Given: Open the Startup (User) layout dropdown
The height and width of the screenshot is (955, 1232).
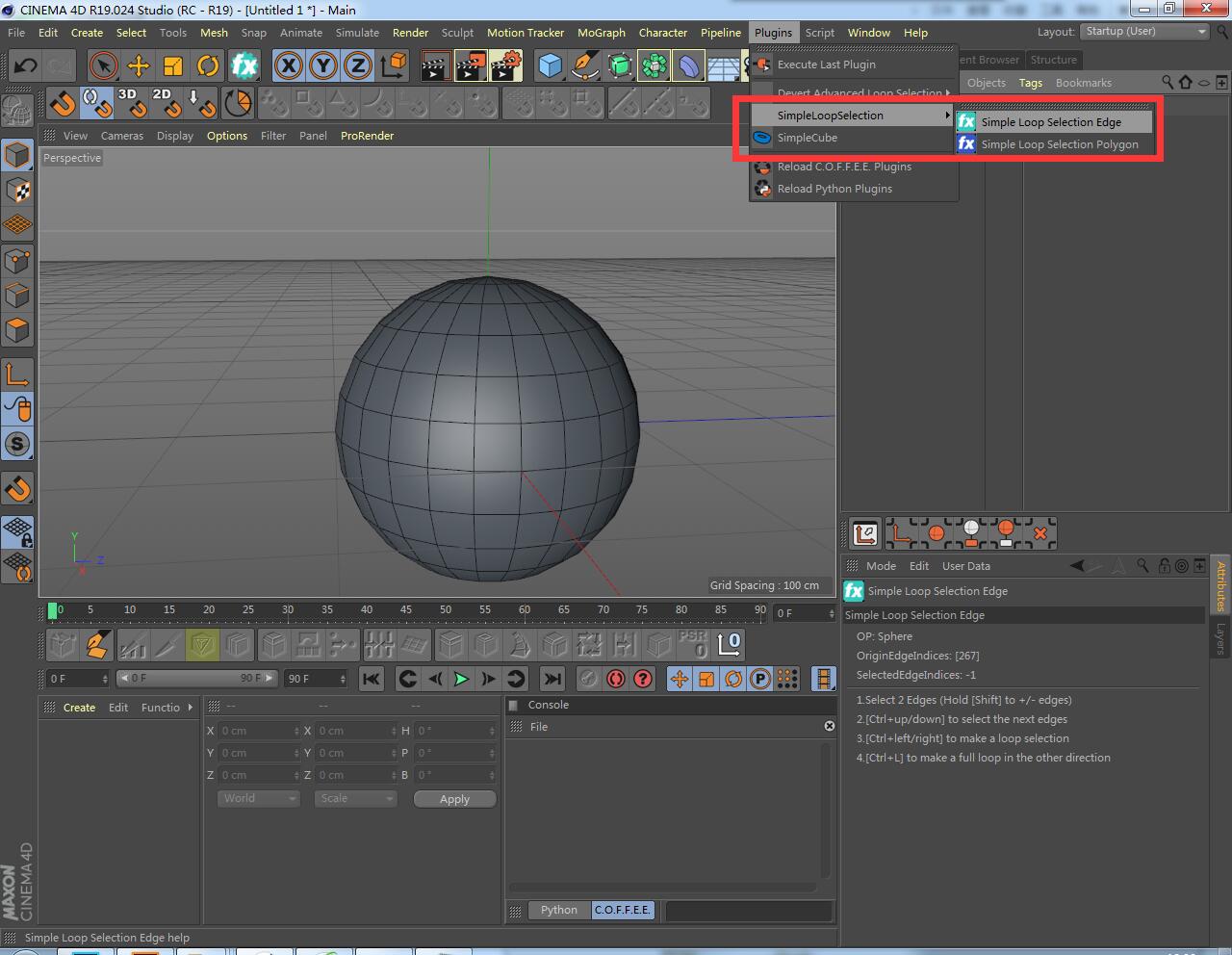Looking at the screenshot, I should pyautogui.click(x=1144, y=31).
